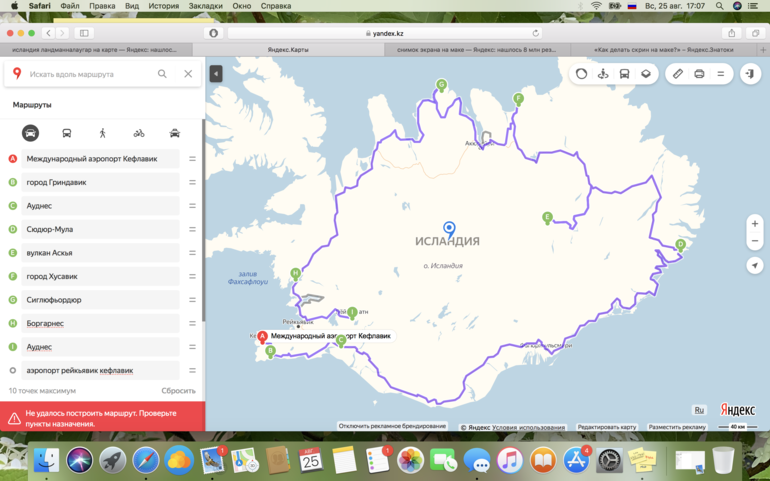Click the my location arrow button
This screenshot has height=481, width=770.
[x=755, y=265]
